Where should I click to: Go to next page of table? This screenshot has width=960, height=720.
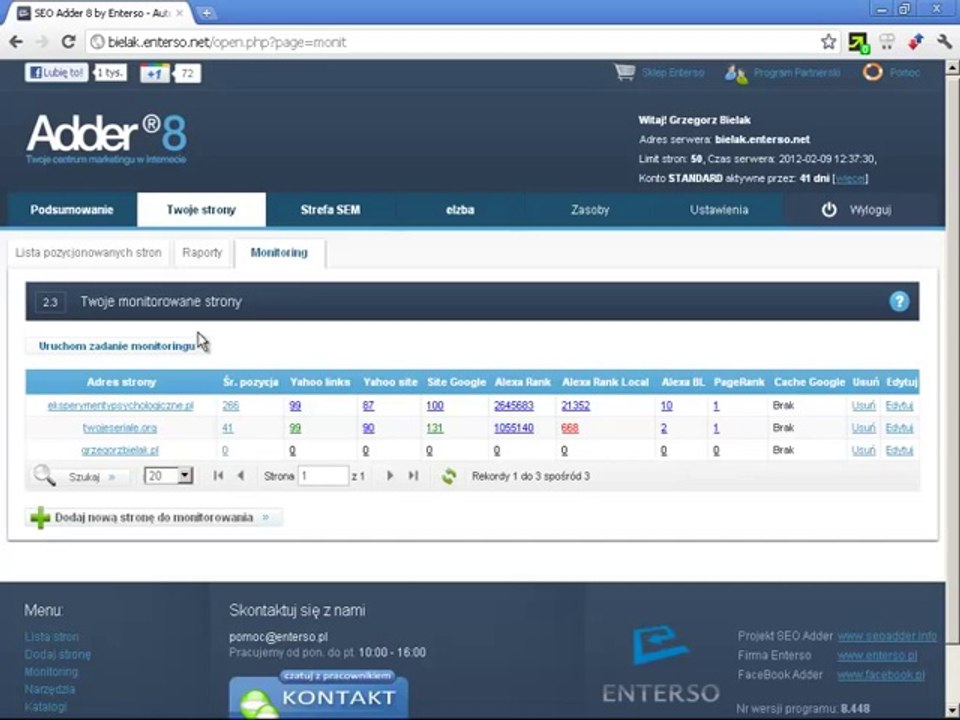click(389, 476)
